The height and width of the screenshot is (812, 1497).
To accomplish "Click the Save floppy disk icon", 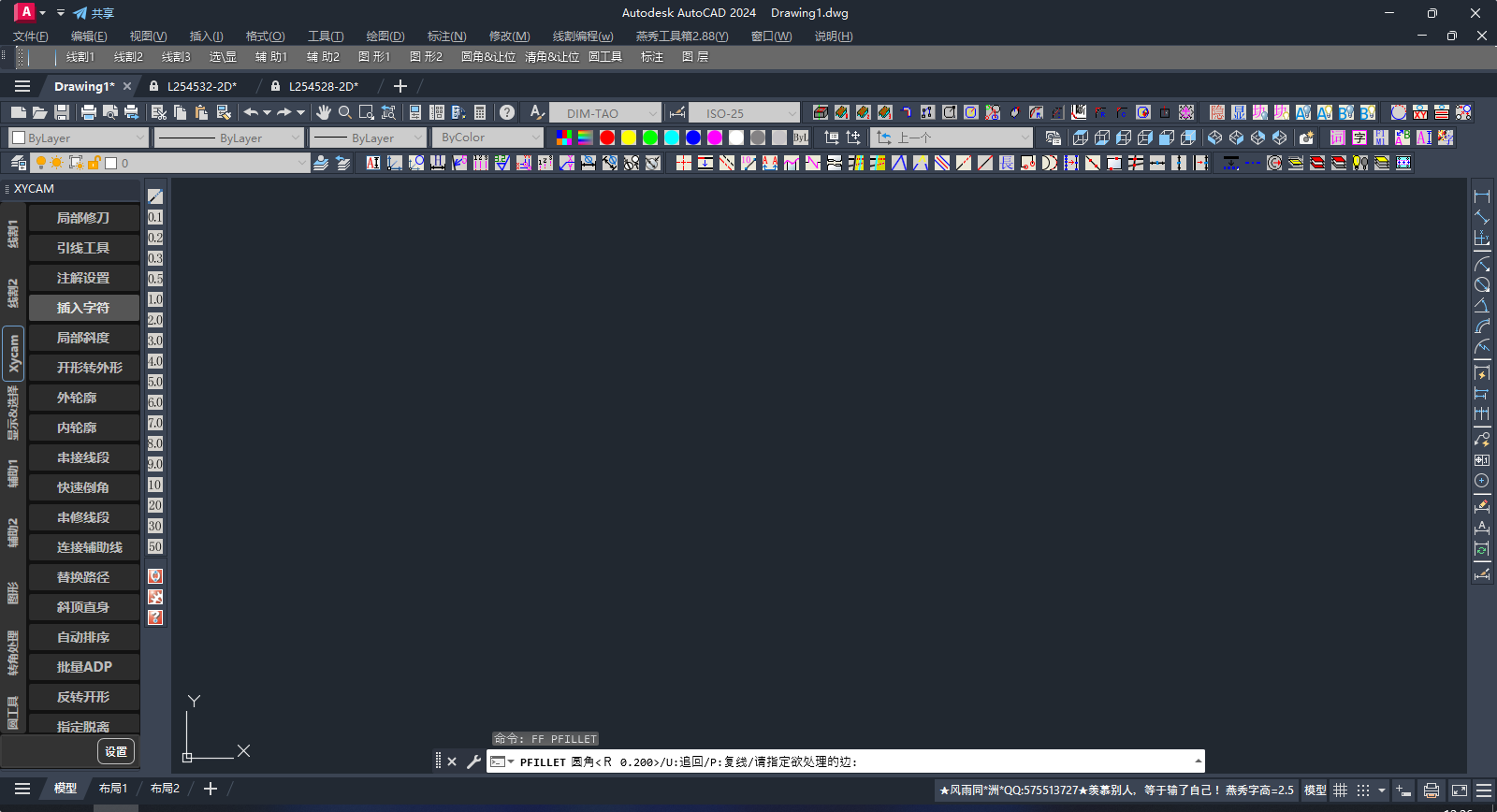I will pos(62,112).
